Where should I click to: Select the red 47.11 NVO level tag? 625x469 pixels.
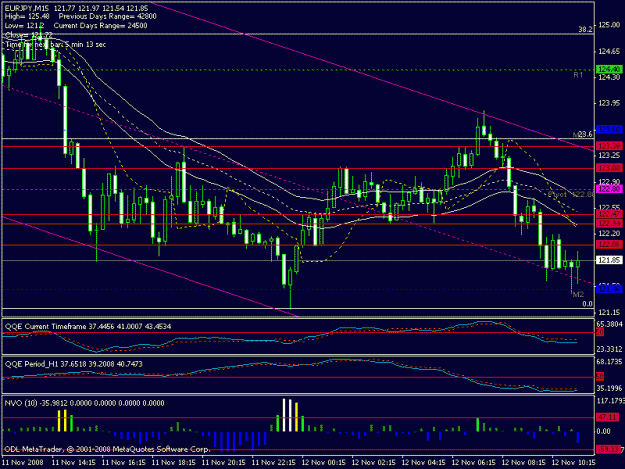(608, 418)
